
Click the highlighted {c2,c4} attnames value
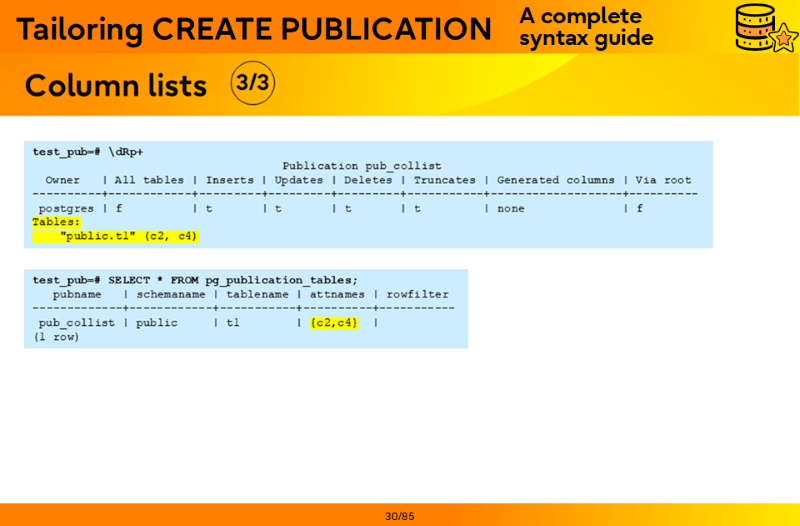point(333,323)
